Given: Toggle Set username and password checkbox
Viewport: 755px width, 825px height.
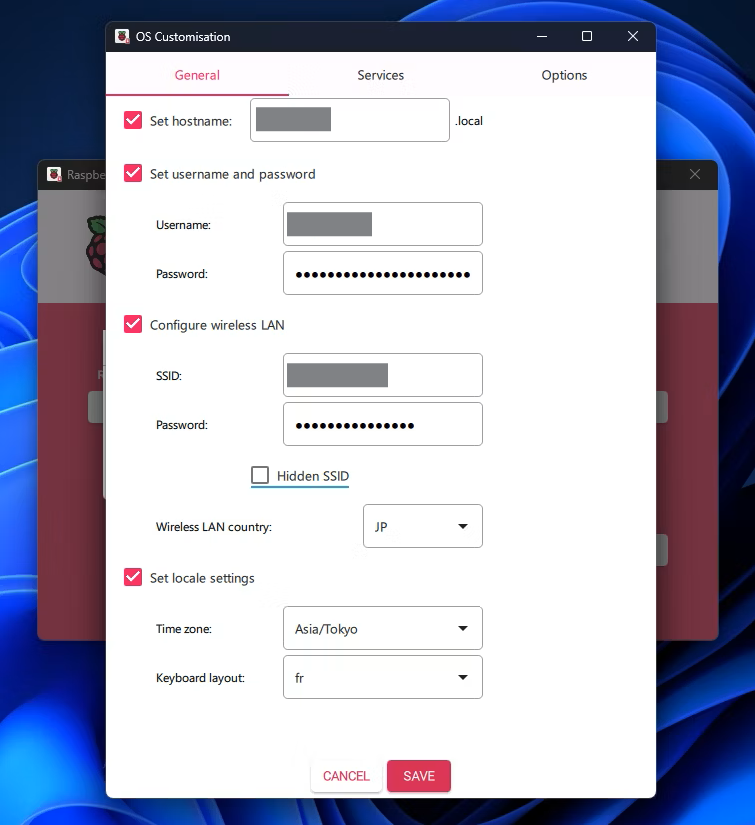Looking at the screenshot, I should [x=133, y=173].
